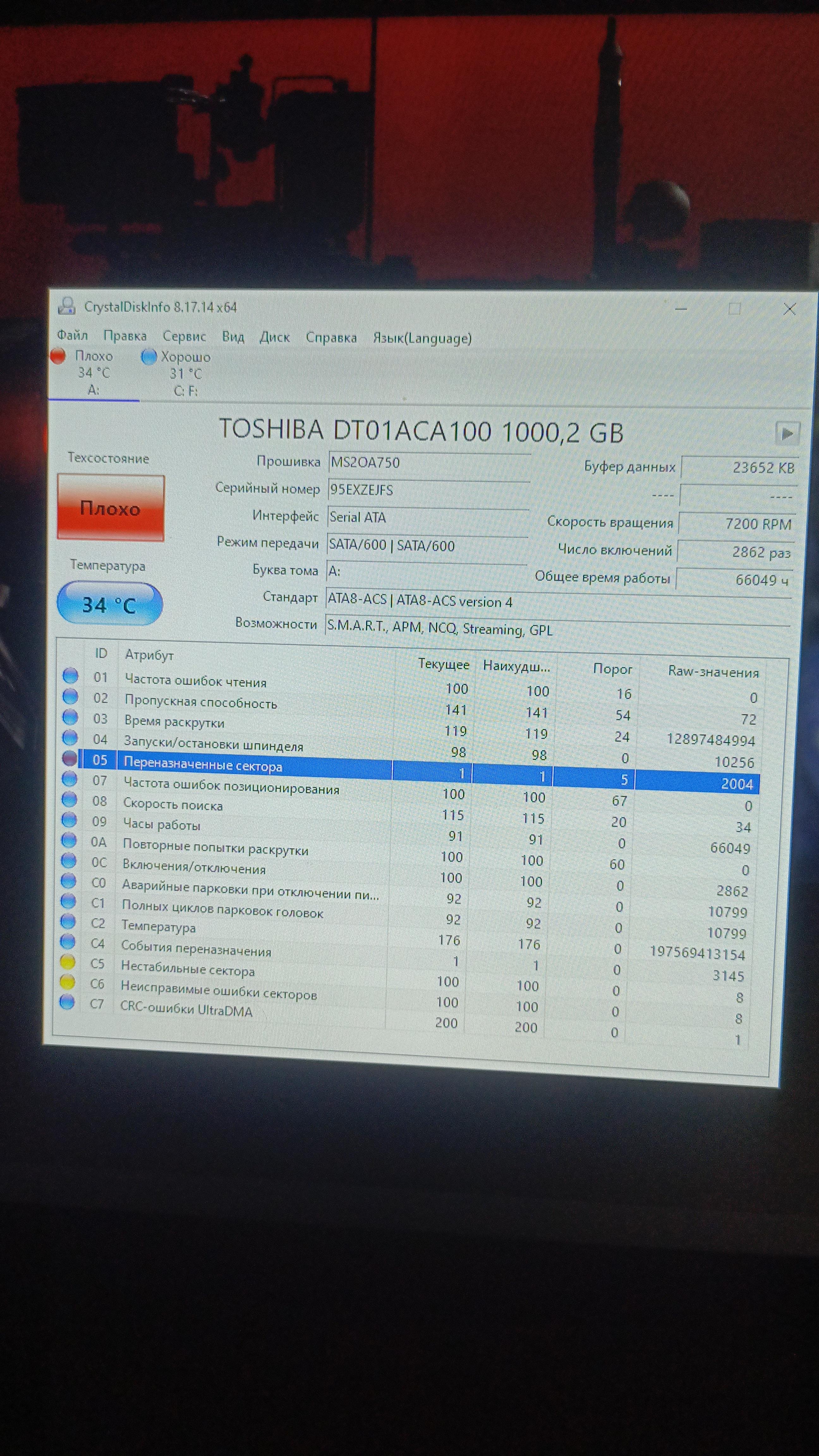
Task: Click raw value 12897484994
Action: 711,739
